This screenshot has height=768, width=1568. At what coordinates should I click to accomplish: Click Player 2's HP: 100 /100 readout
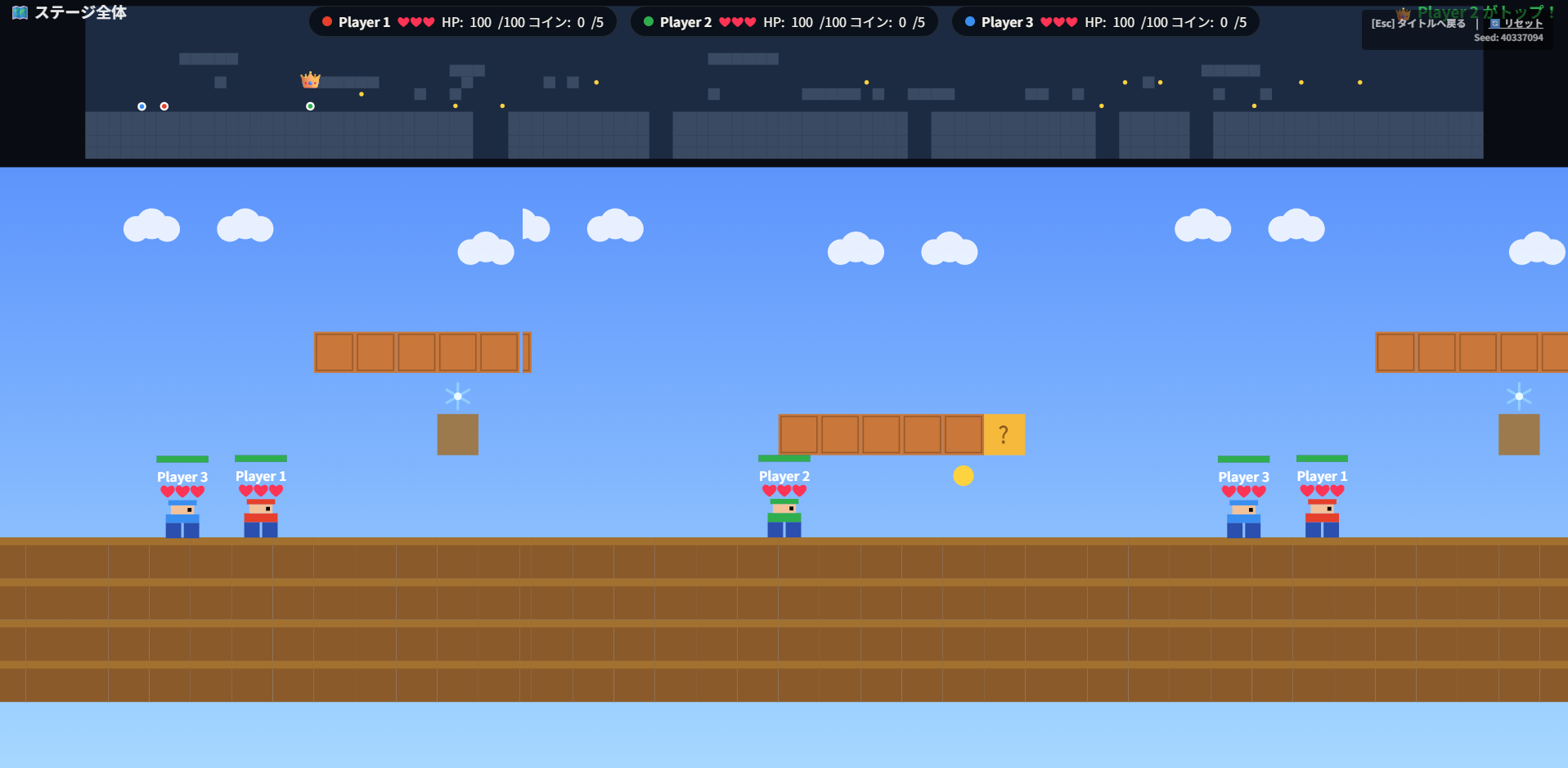pyautogui.click(x=805, y=22)
